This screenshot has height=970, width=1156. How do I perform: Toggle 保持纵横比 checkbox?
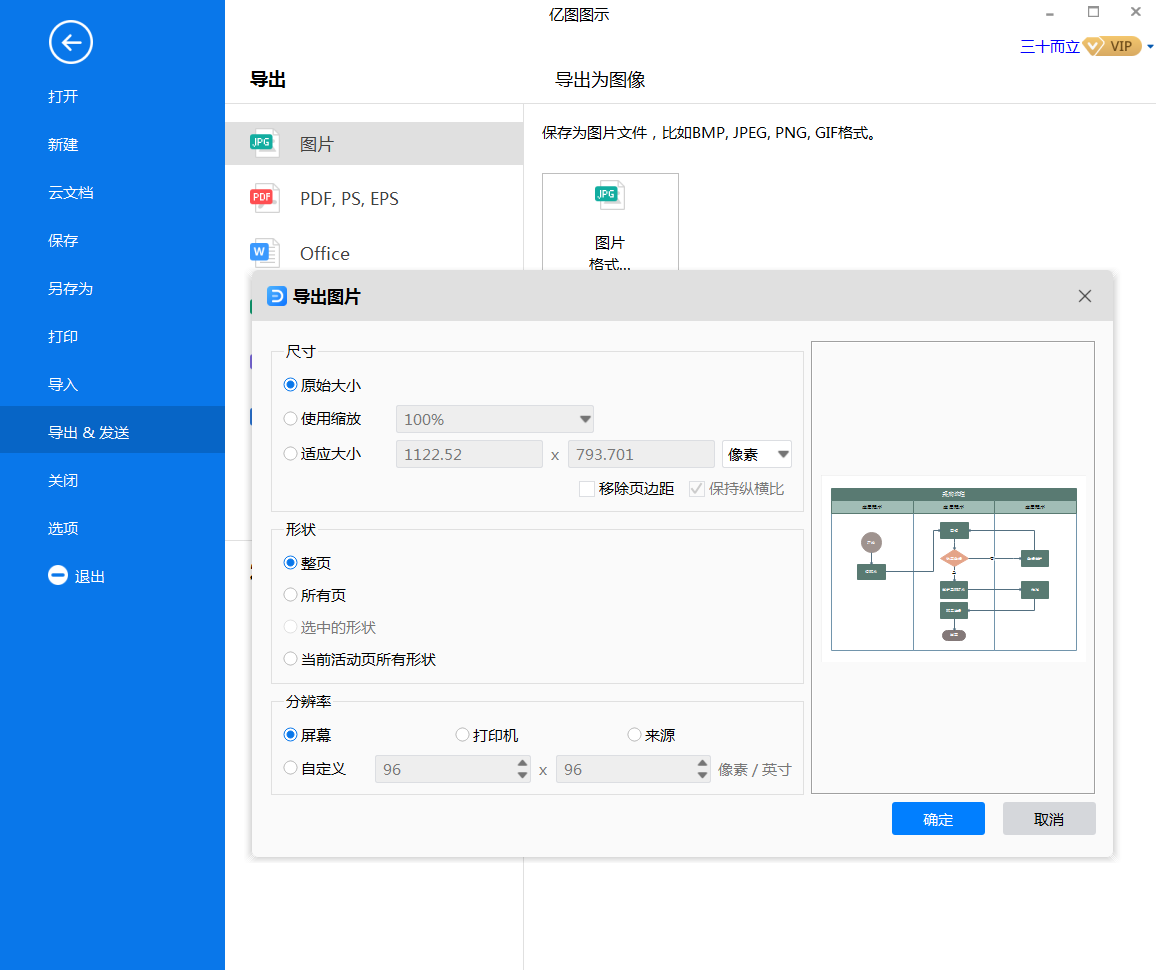697,489
